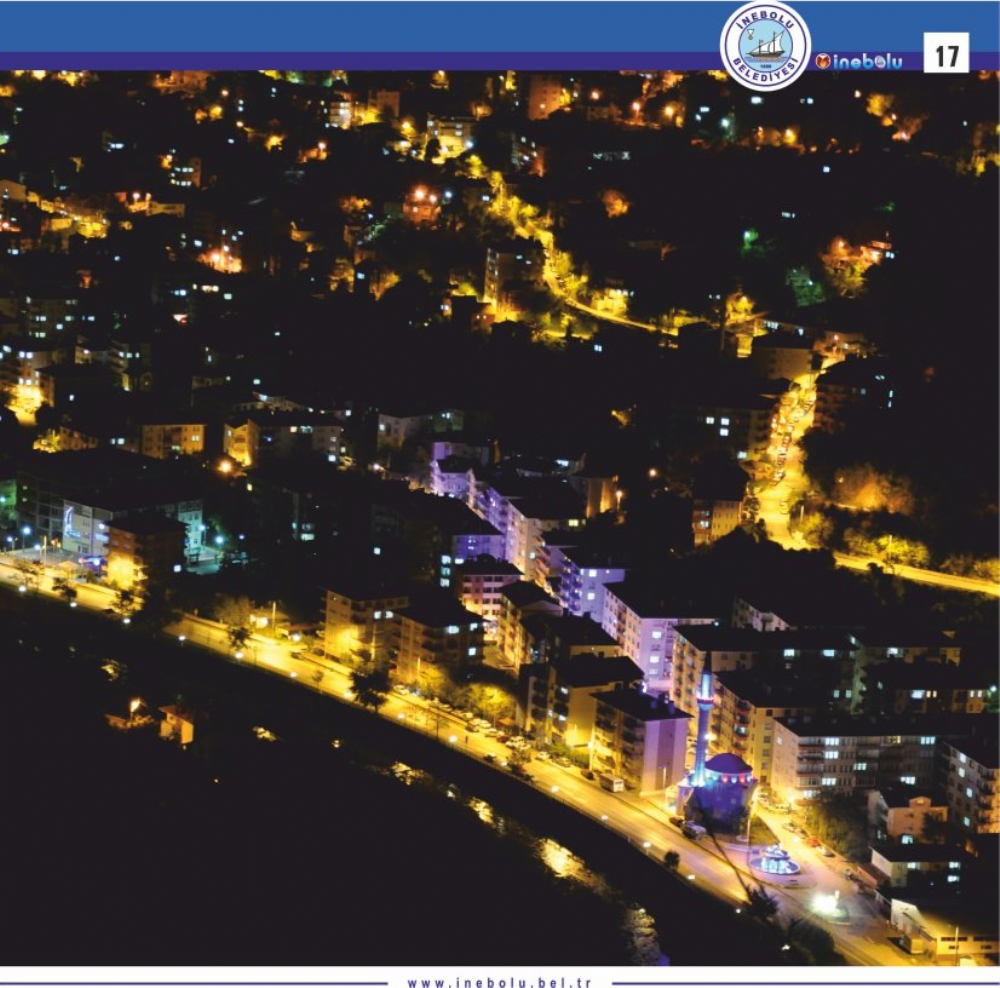
Task: Click the small lit house by the riverbank
Action: (x=176, y=722)
